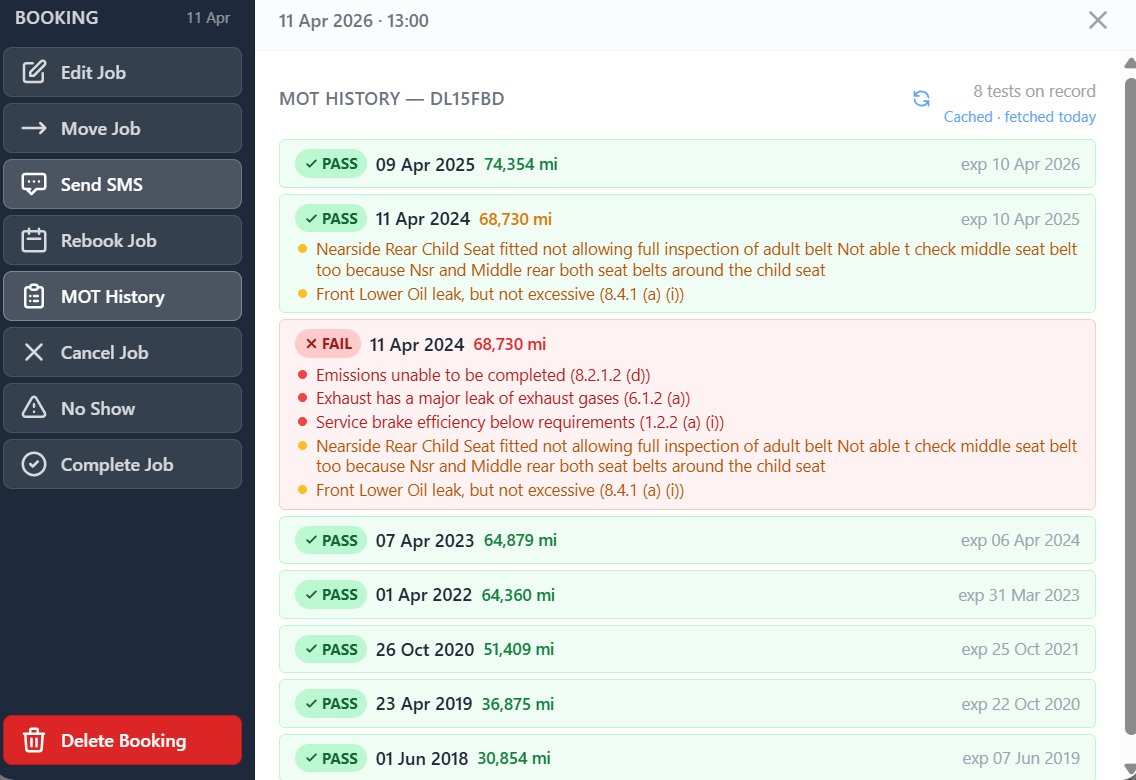Click the X icon on Cancel Job

point(34,352)
